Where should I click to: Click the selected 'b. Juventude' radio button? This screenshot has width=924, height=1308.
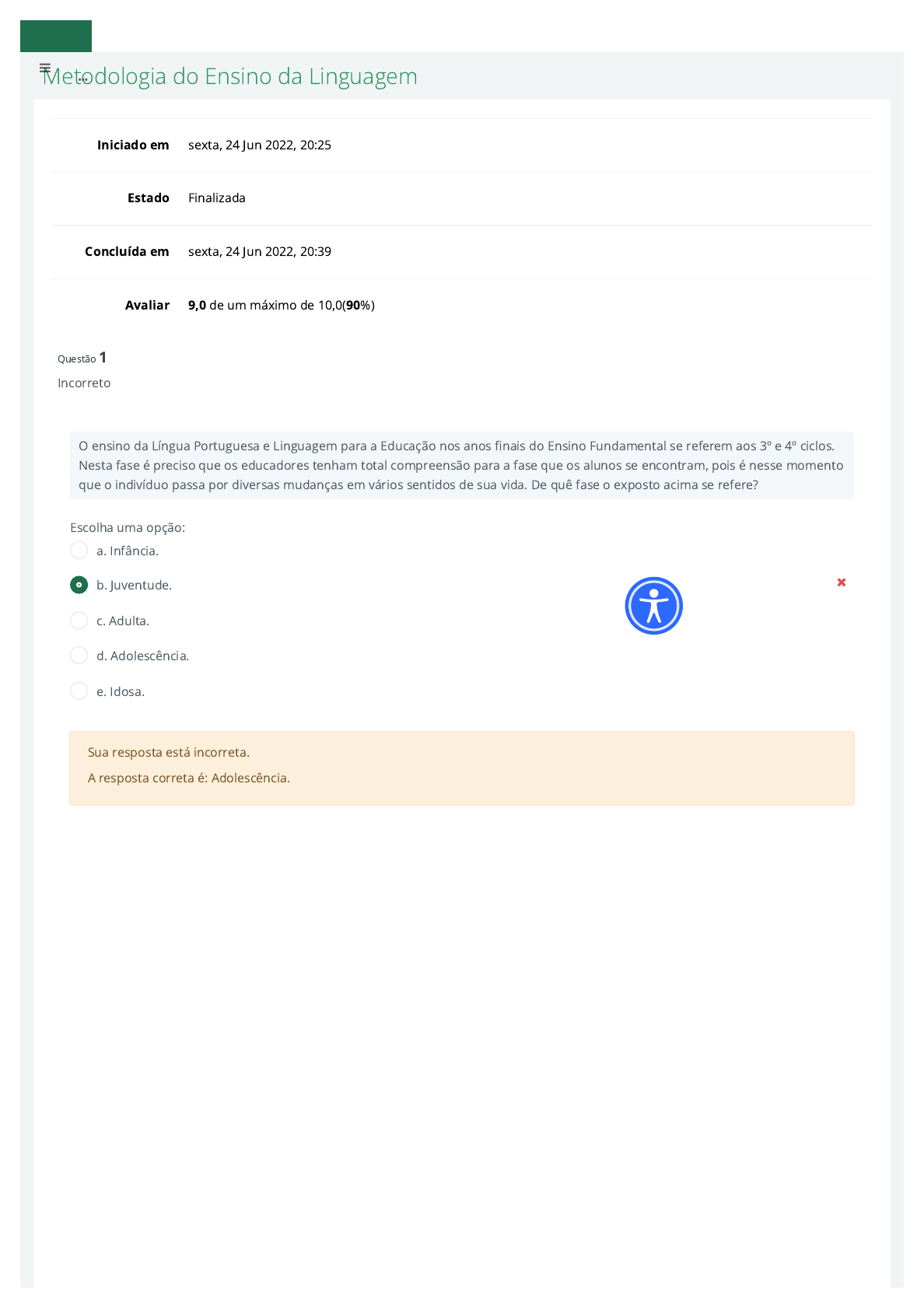[79, 585]
